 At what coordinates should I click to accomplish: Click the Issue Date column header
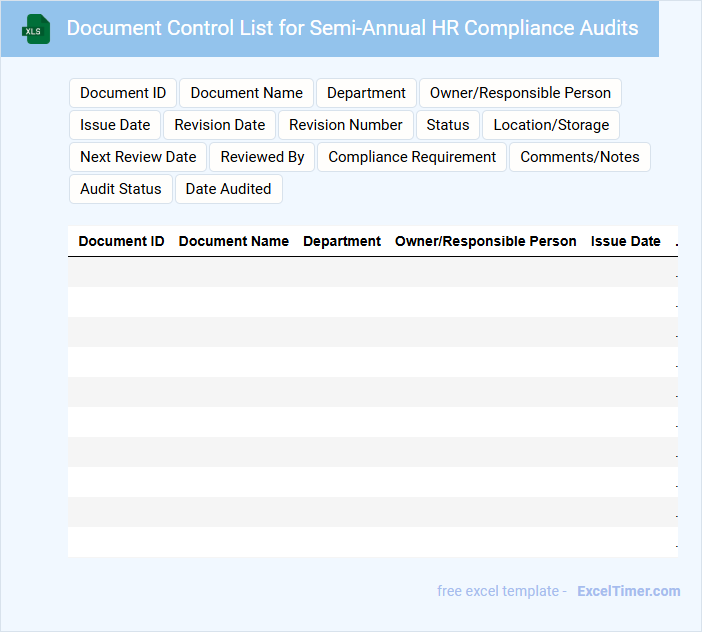[625, 241]
